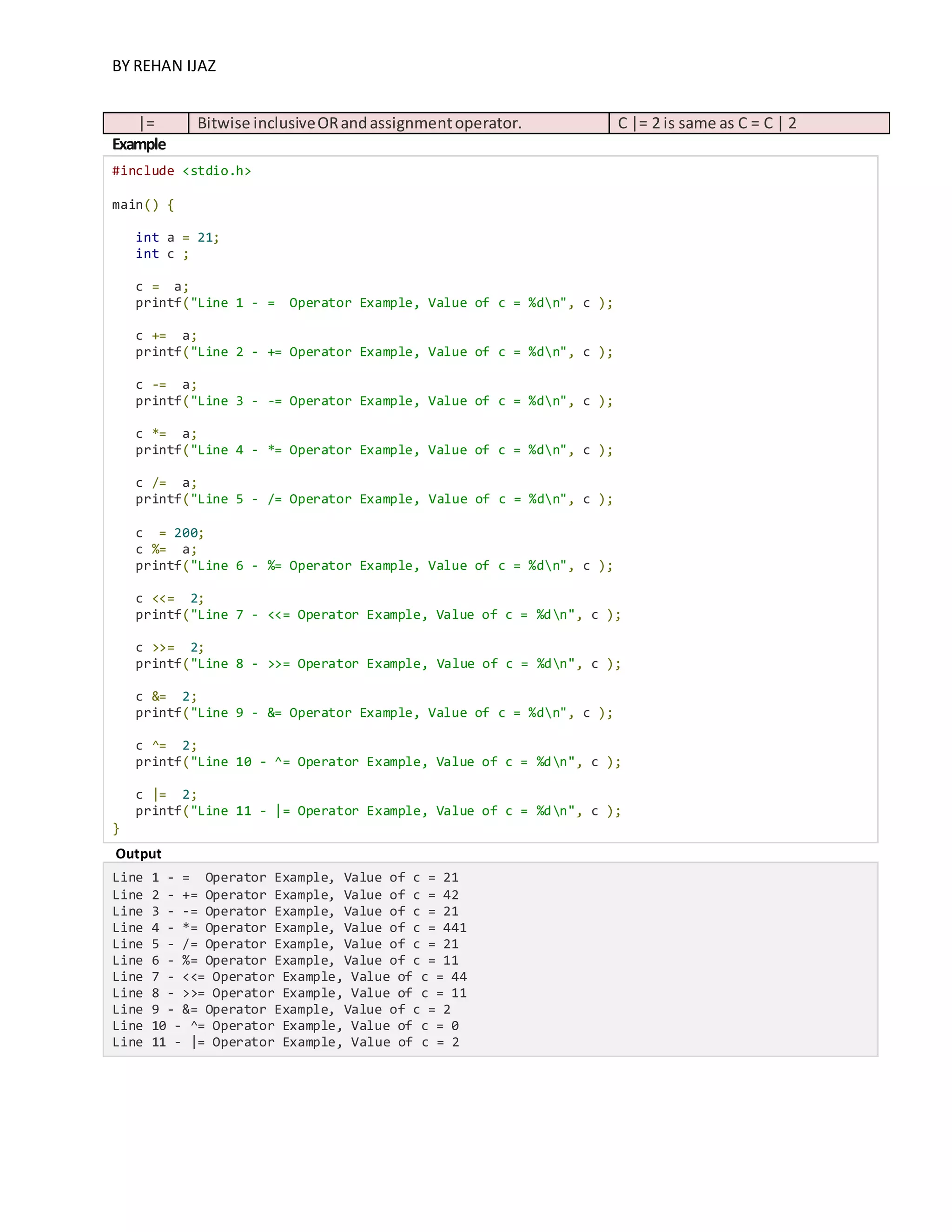Click the |= operator table cell
This screenshot has width=952, height=1232.
(x=146, y=123)
